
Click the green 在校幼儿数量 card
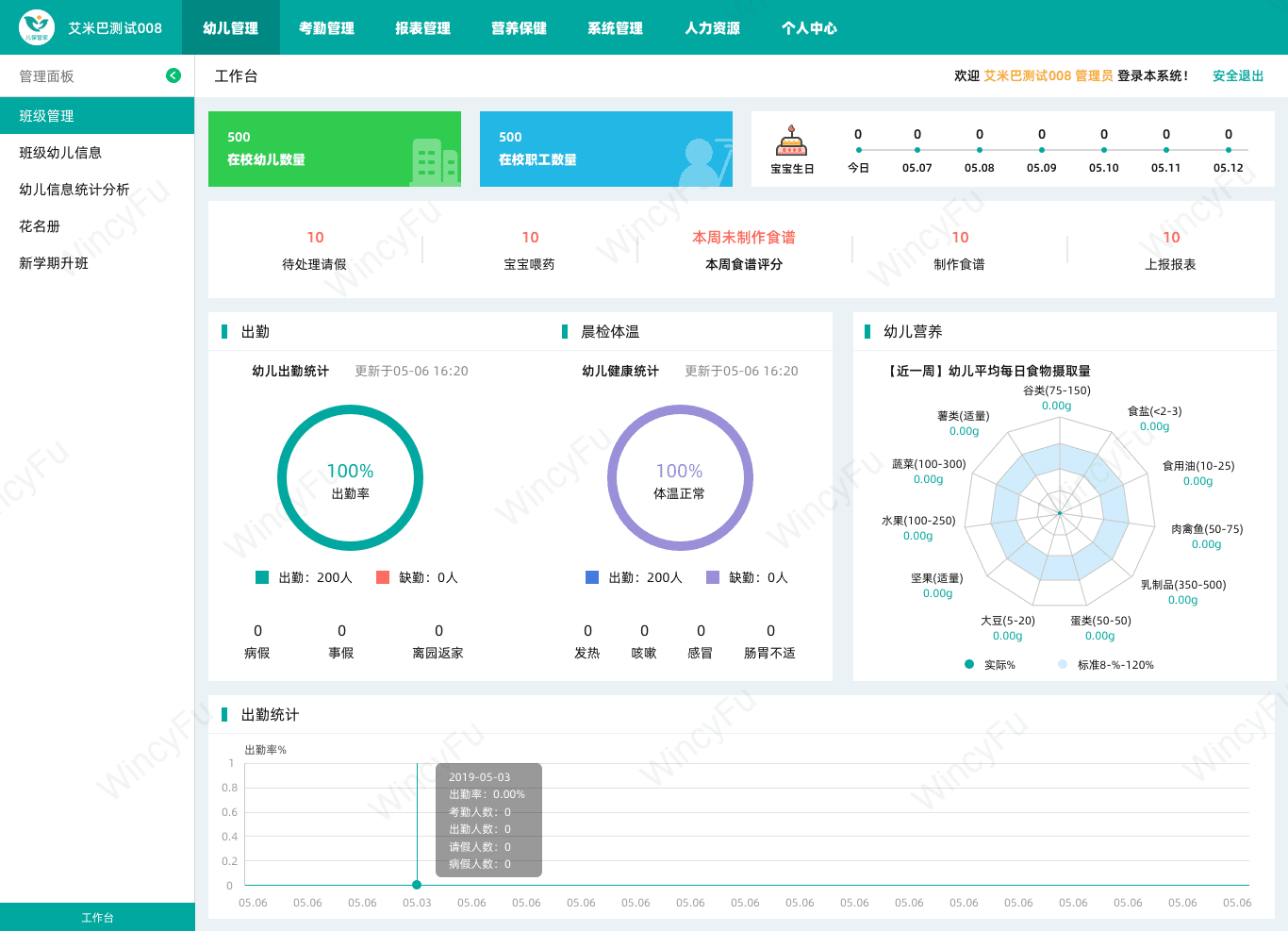tap(335, 149)
